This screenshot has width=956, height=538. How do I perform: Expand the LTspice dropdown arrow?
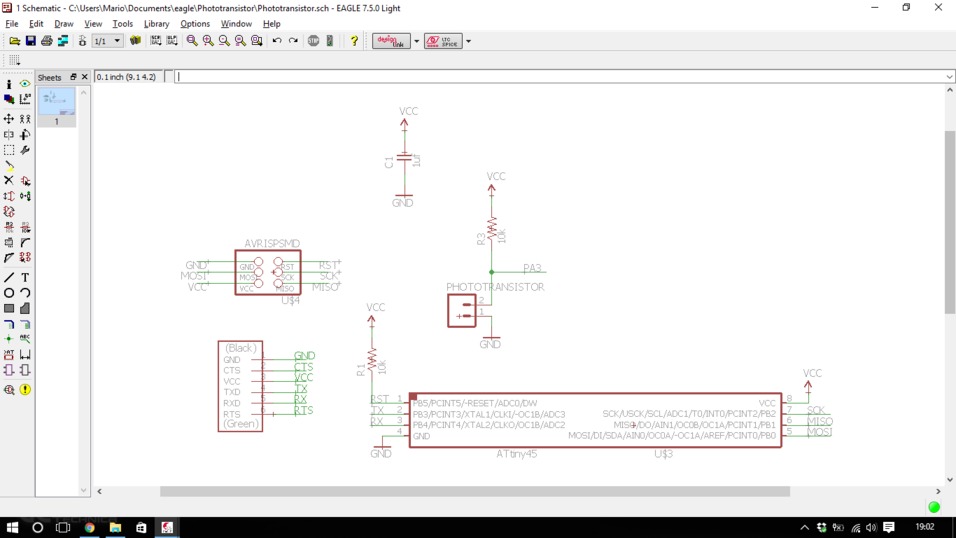click(x=468, y=41)
